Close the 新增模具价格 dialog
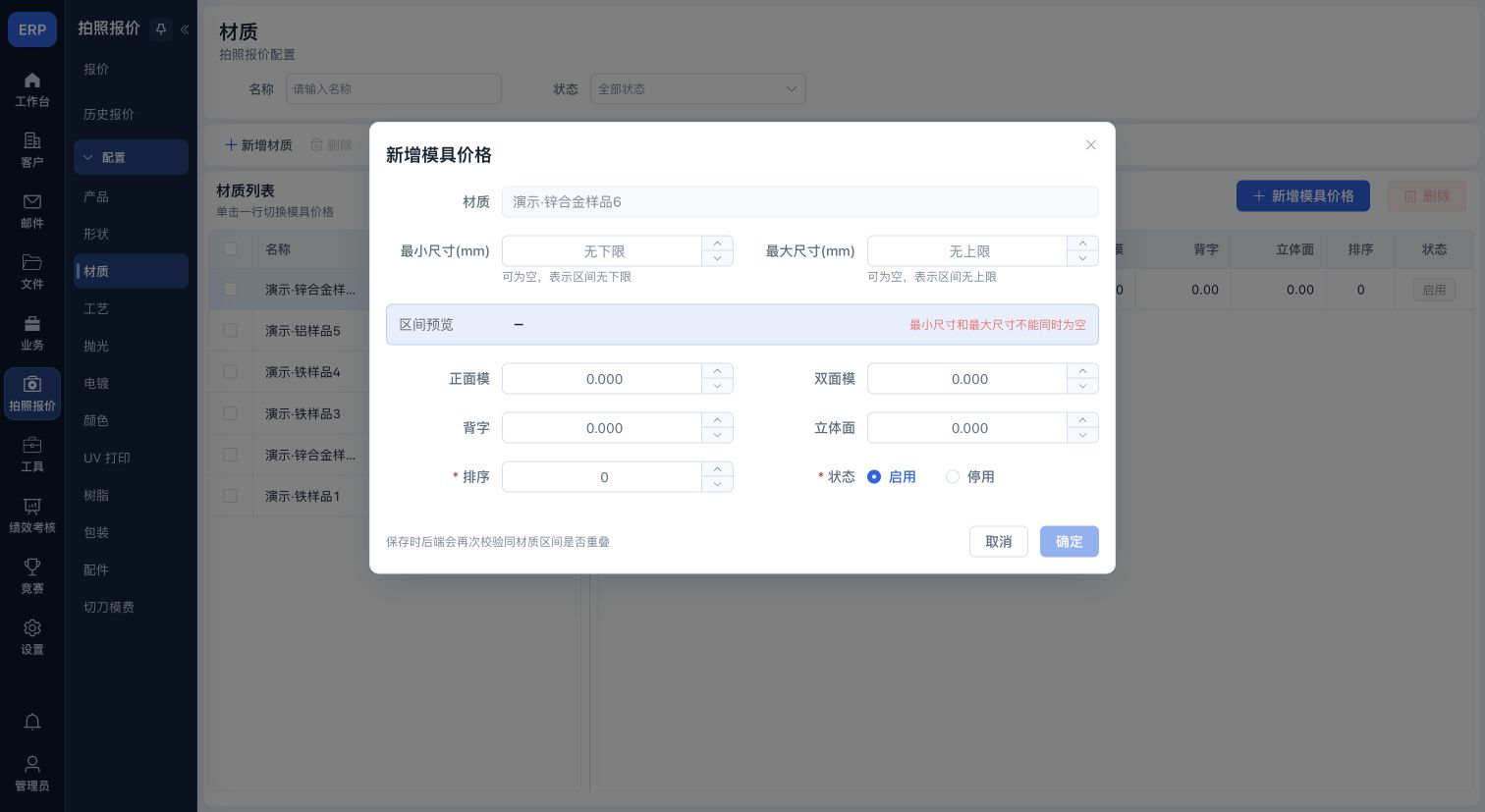 1090,145
